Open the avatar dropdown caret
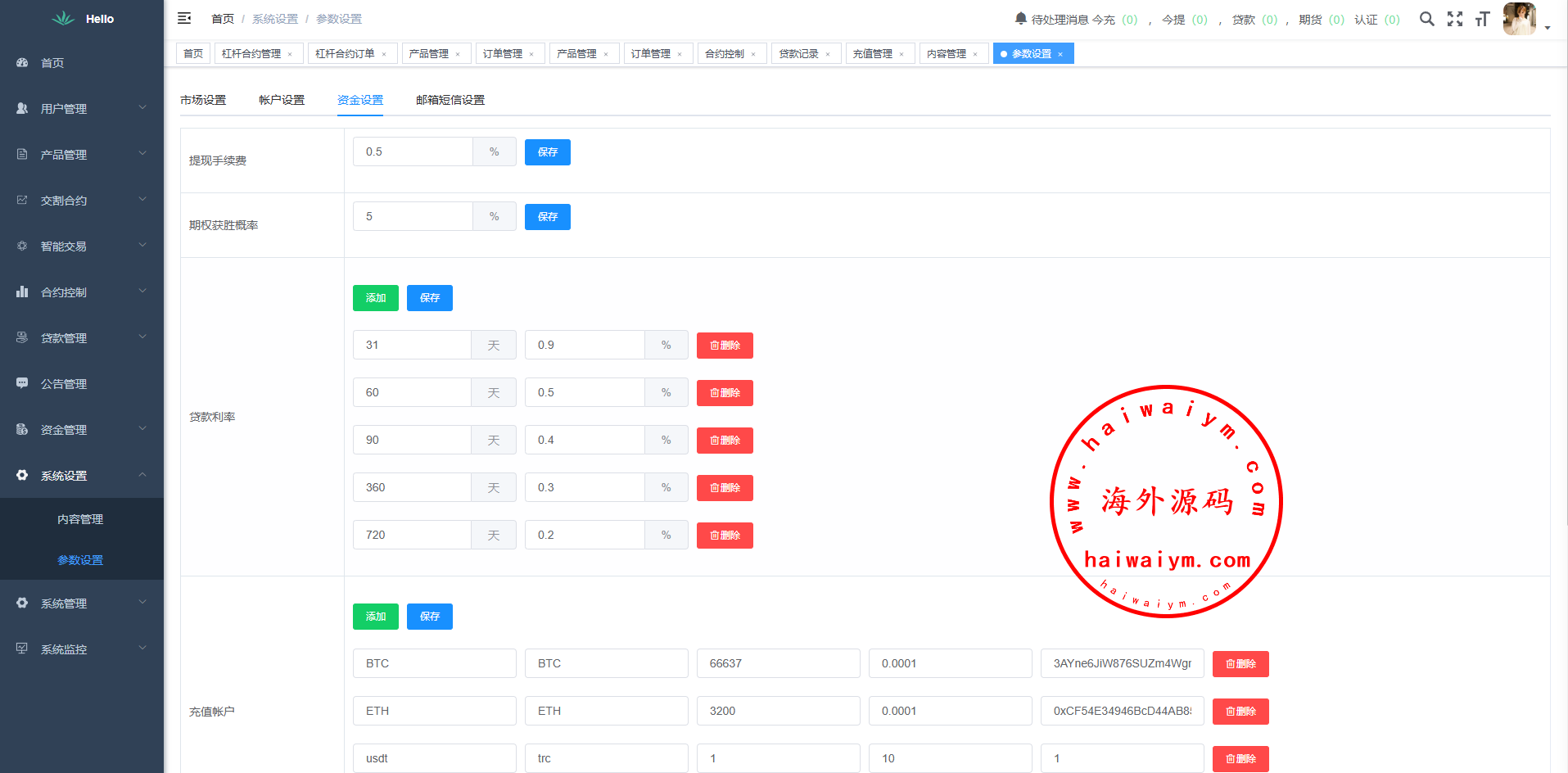This screenshot has width=1568, height=773. (1548, 28)
